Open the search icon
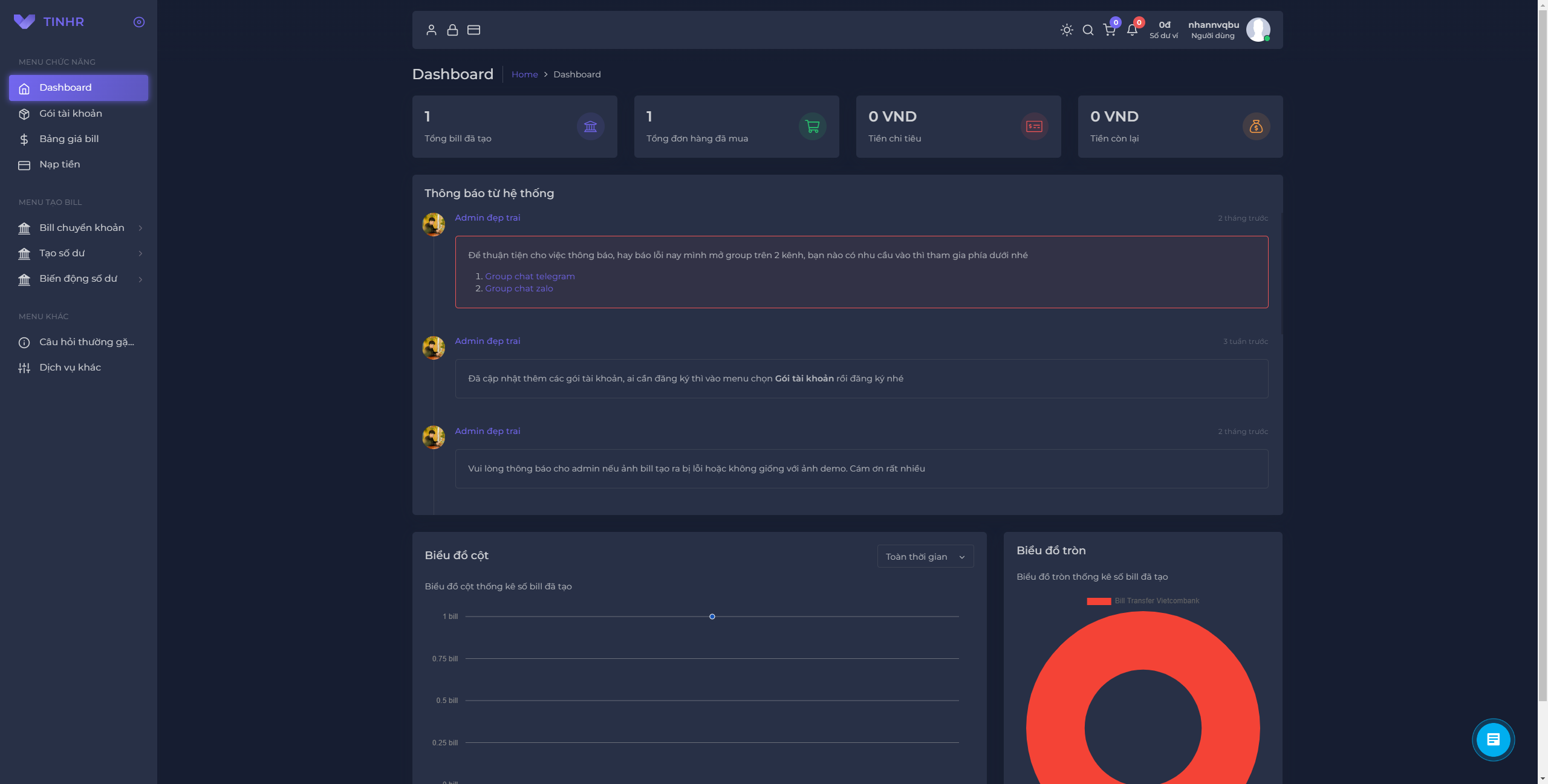 (1088, 30)
